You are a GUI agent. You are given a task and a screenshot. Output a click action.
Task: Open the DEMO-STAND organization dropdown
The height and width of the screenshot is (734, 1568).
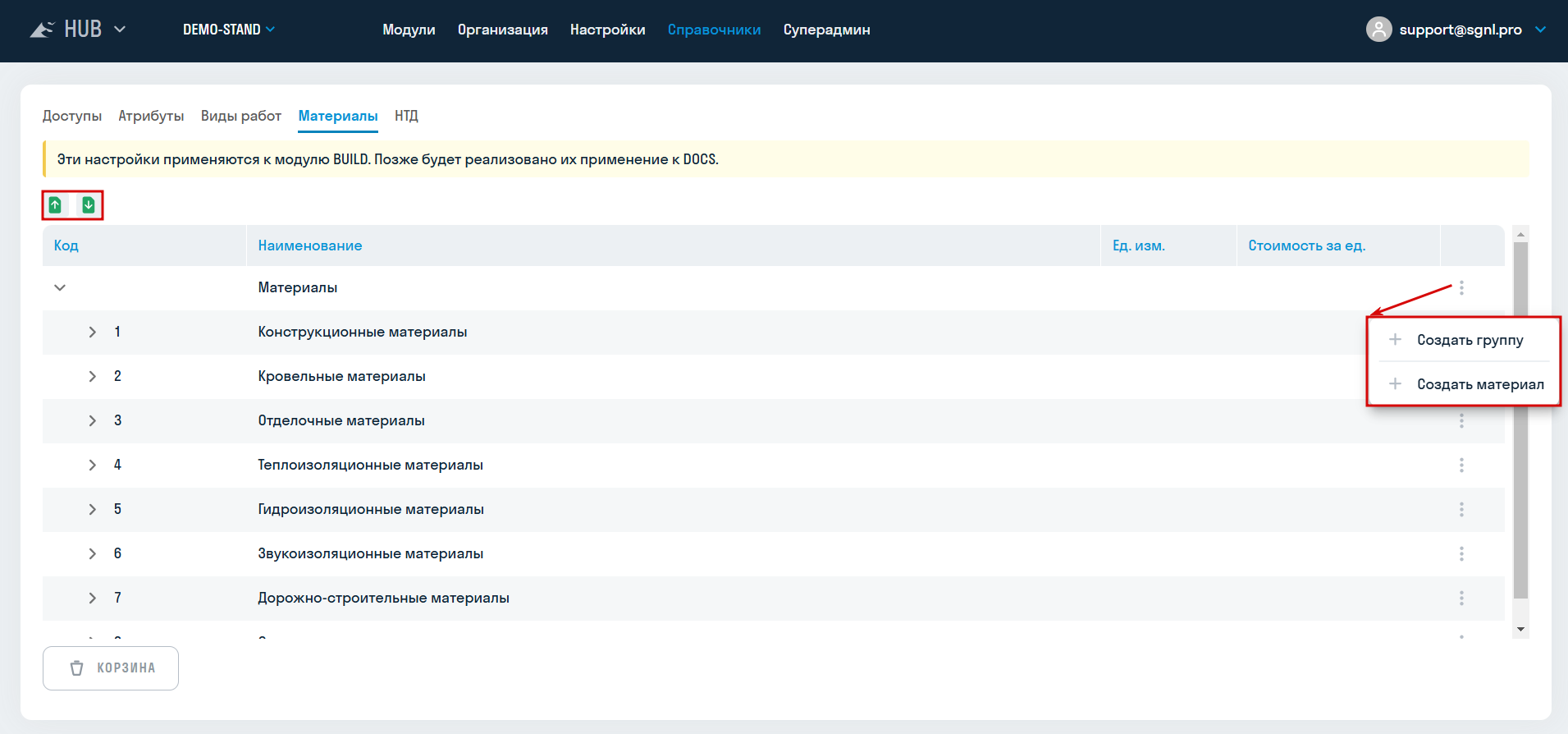(x=229, y=30)
